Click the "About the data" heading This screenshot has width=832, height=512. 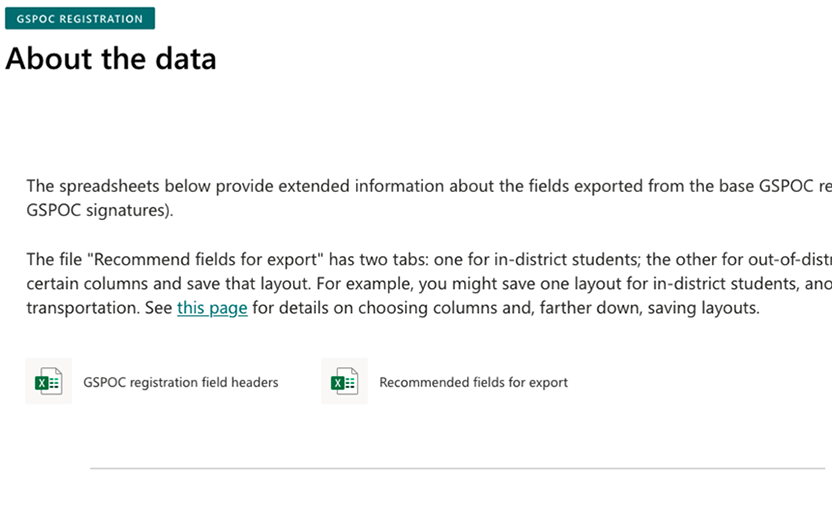[111, 59]
